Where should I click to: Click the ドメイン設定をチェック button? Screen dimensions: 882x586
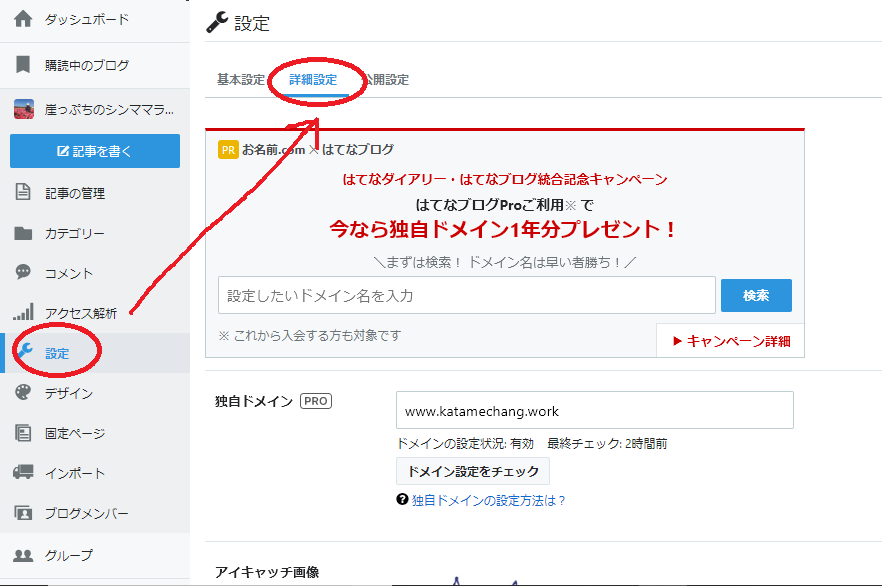[x=472, y=471]
